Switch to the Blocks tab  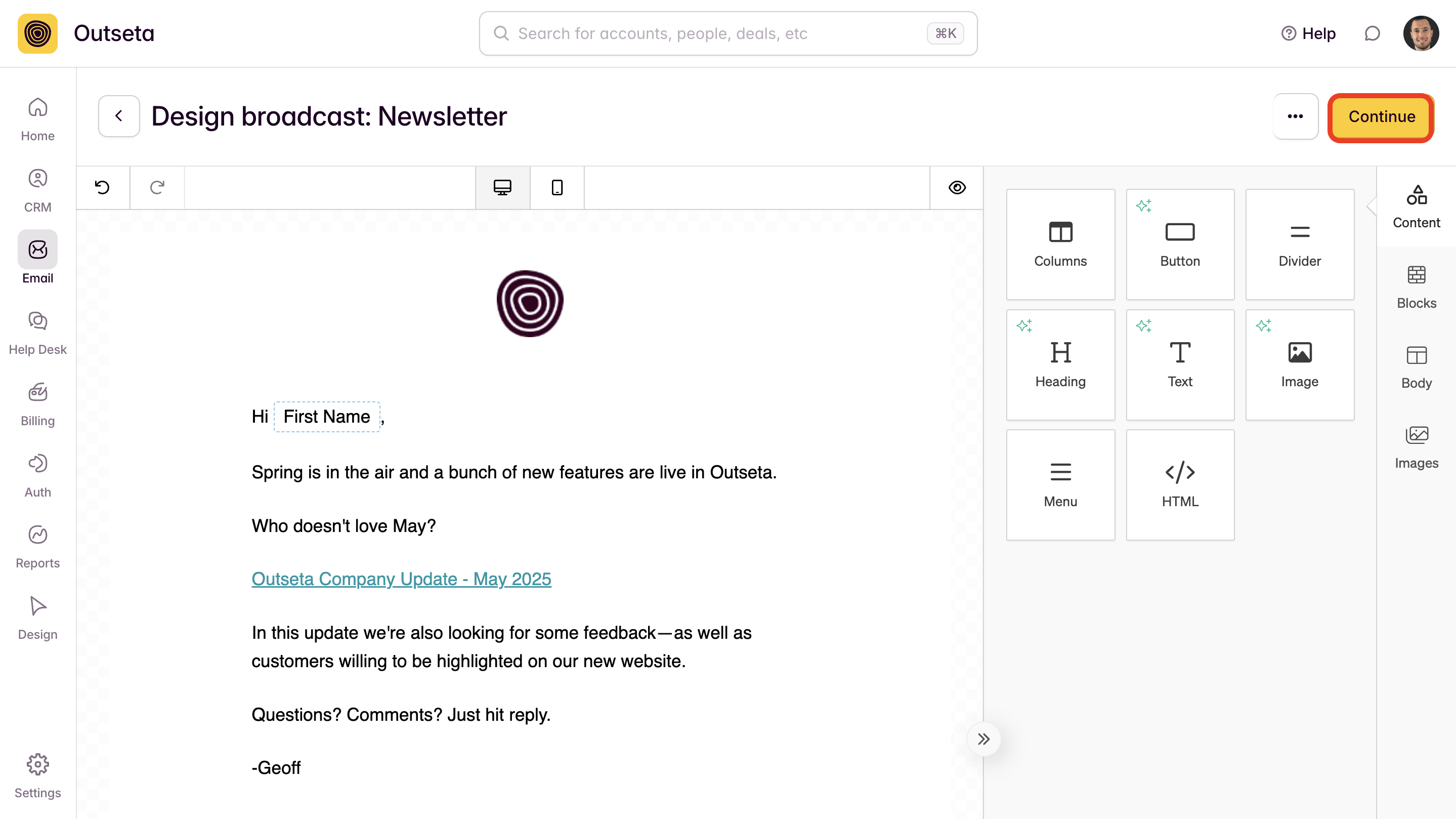pyautogui.click(x=1416, y=287)
